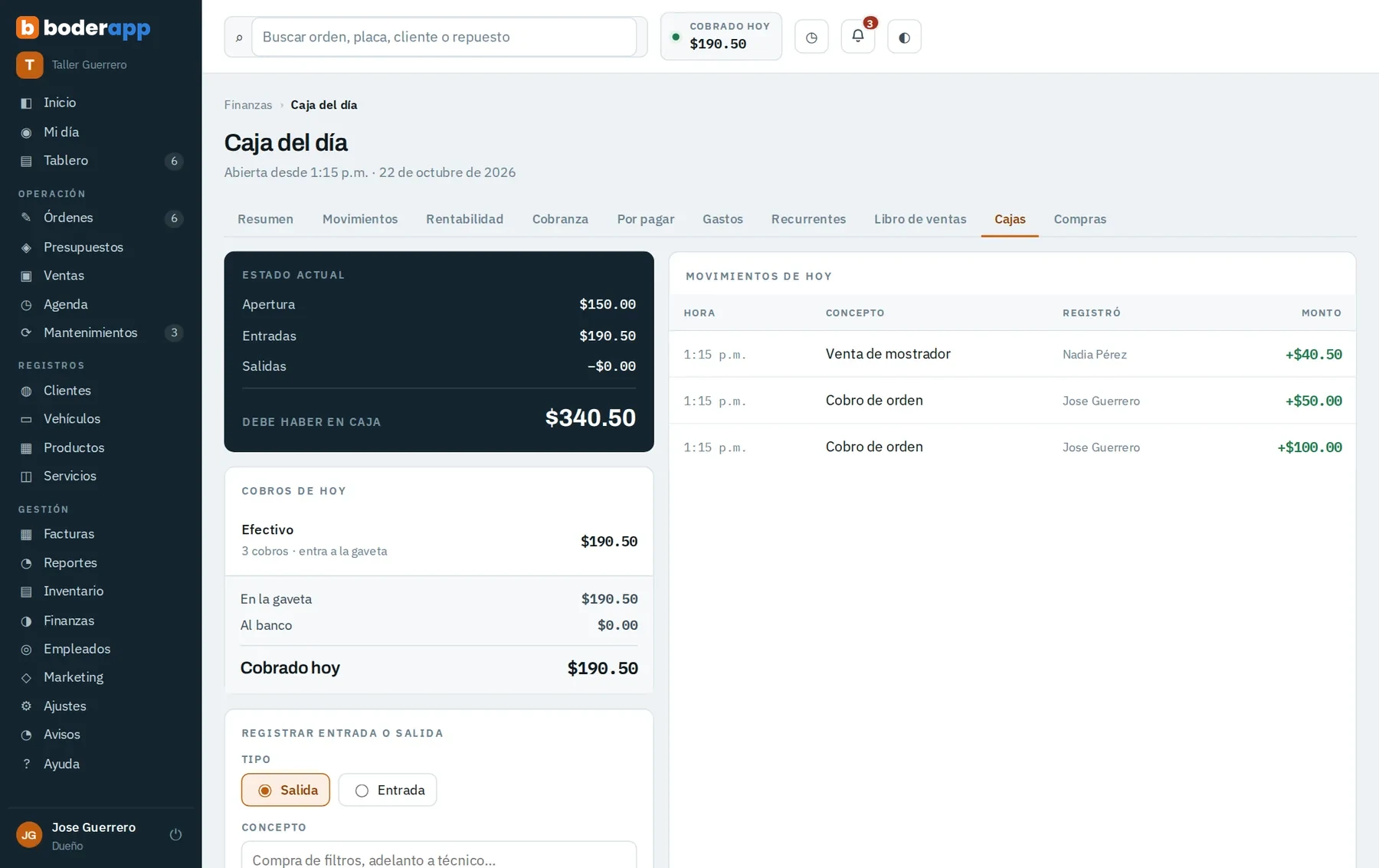
Task: Open Inventario in the sidebar
Action: coord(101,591)
